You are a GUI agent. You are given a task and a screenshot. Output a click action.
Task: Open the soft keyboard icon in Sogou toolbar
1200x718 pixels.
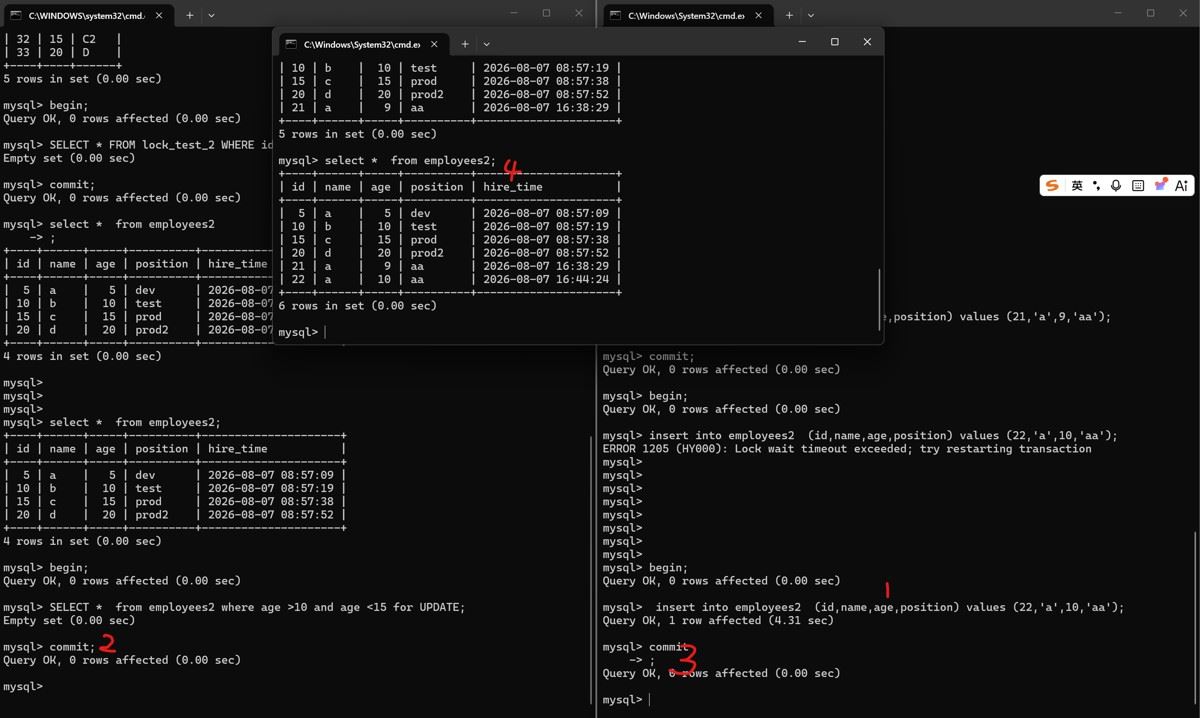(1138, 185)
